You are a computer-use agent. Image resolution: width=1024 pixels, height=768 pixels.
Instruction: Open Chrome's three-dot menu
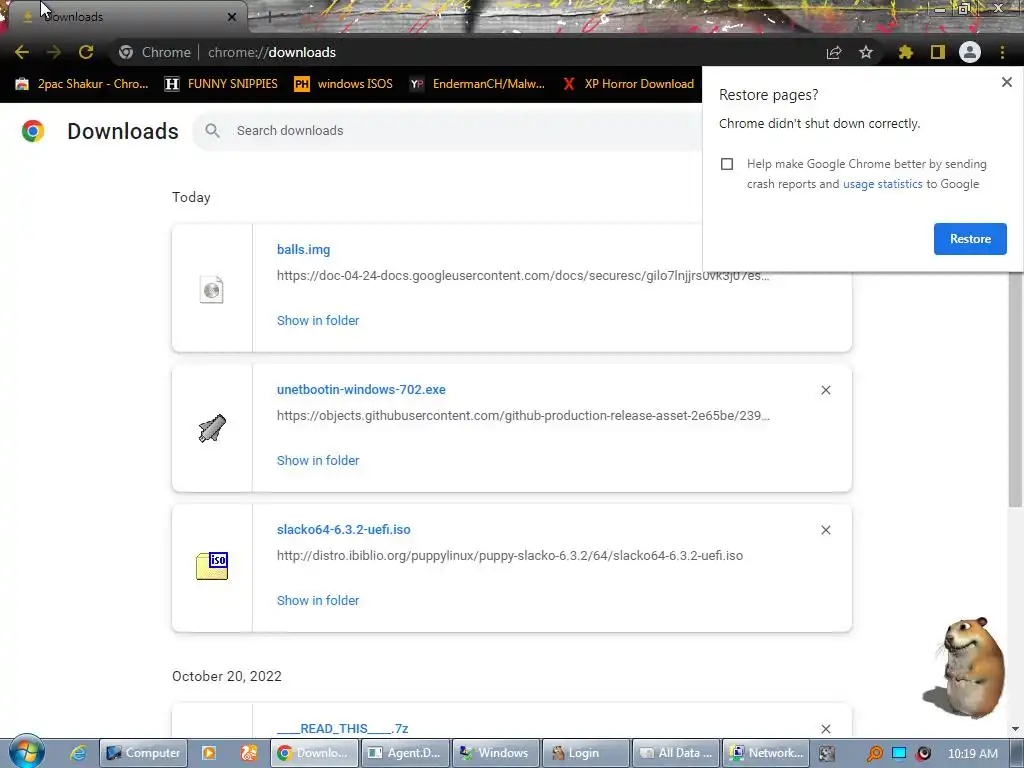pos(1002,52)
